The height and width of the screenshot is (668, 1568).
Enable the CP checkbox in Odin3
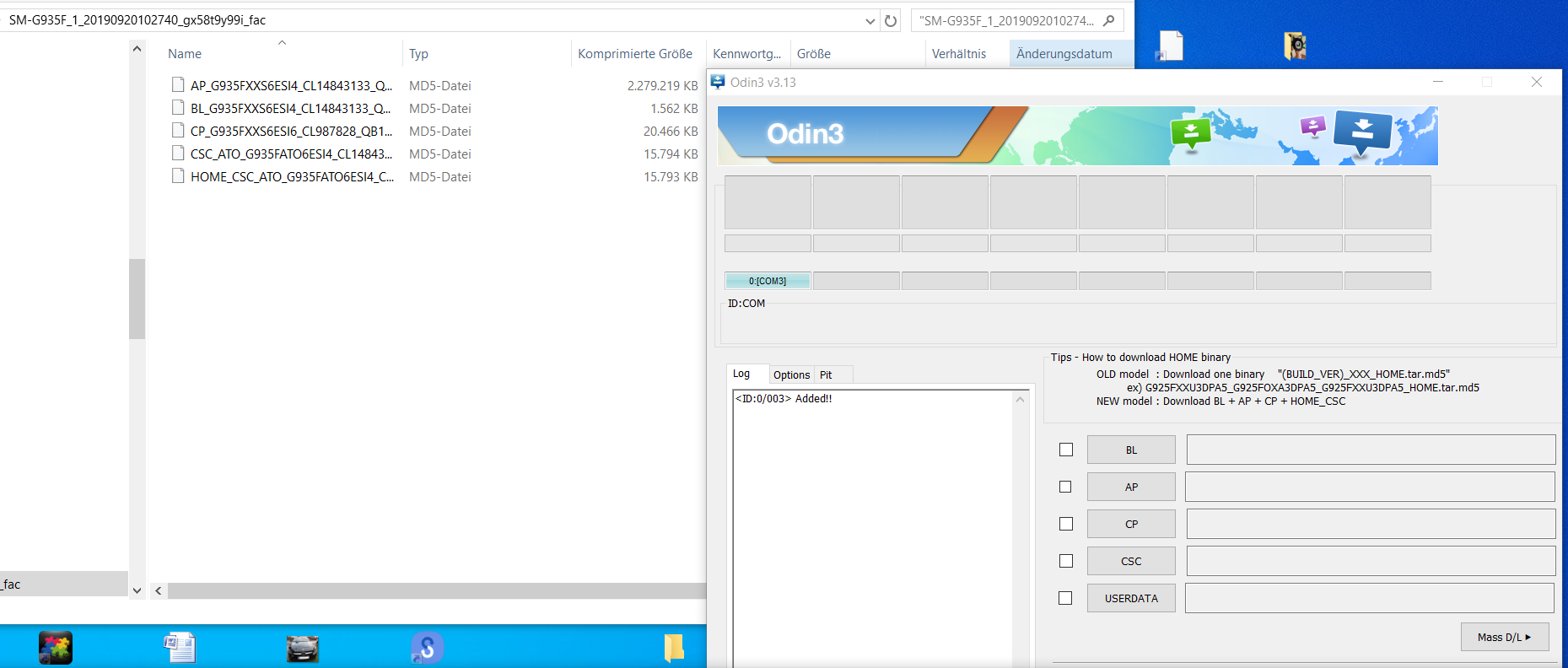tap(1066, 524)
